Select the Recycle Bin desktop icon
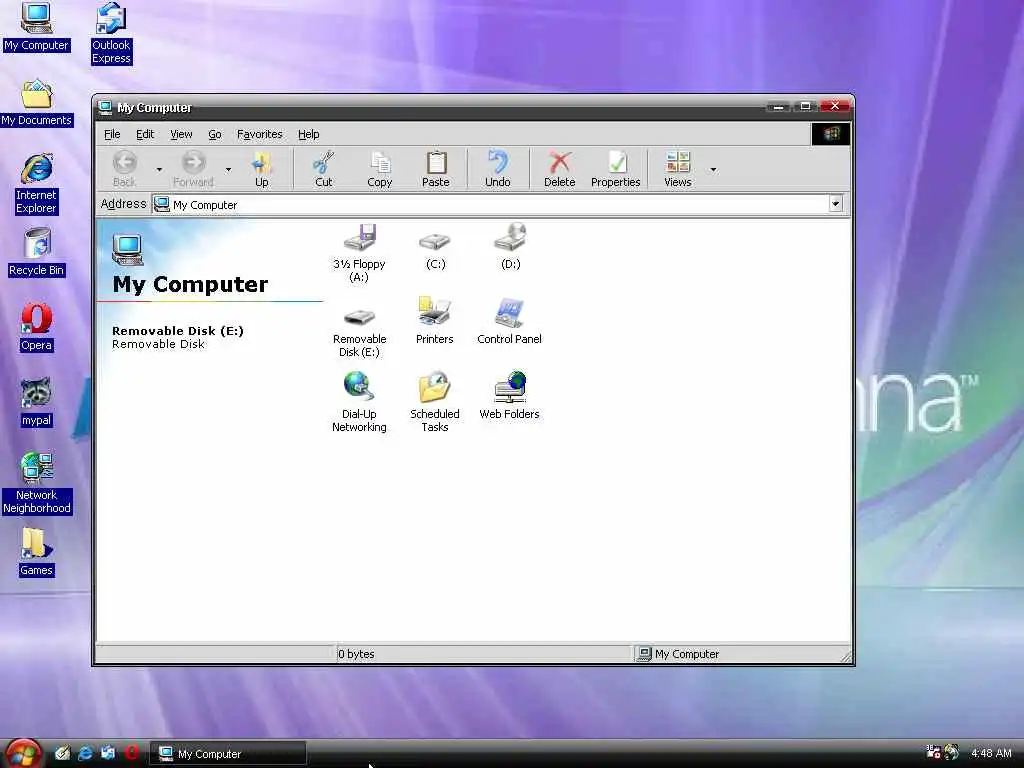The image size is (1024, 768). click(37, 253)
